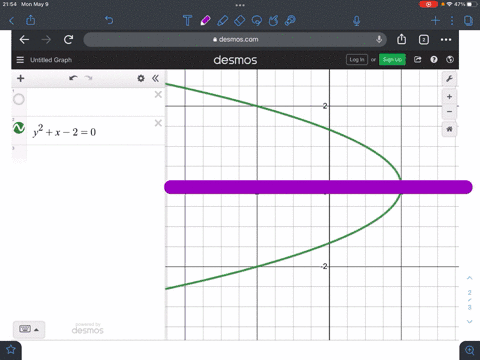This screenshot has height=360, width=480.
Task: Click the Log In button
Action: 357,60
